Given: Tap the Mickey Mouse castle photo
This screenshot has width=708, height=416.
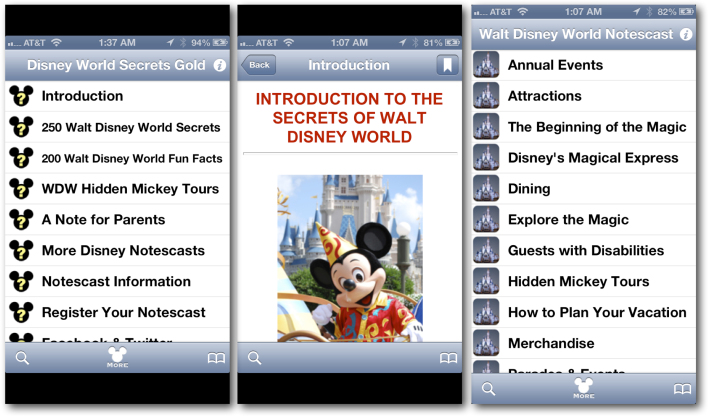Looking at the screenshot, I should (350, 258).
